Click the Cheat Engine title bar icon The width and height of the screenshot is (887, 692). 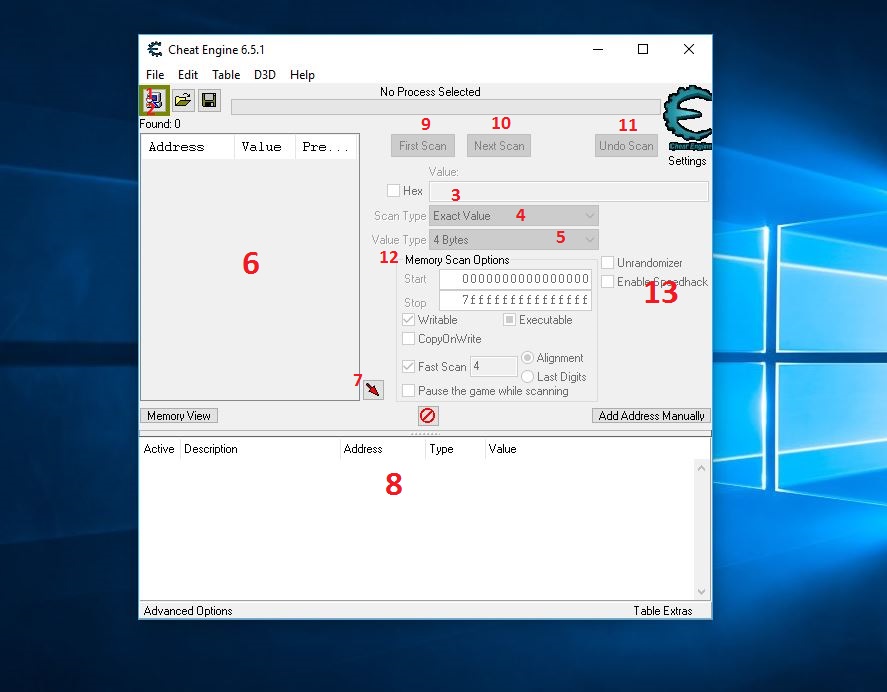pos(154,49)
